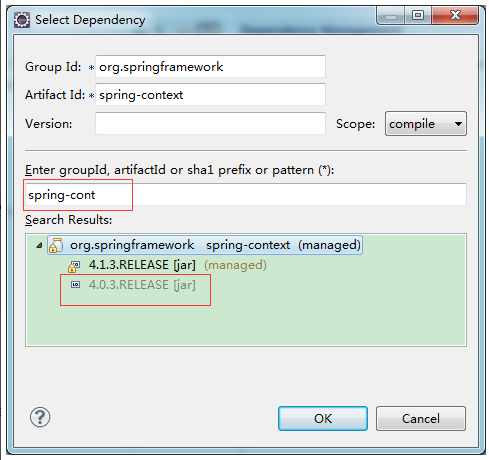489x460 pixels.
Task: Click the small jar icon beside 4.0.3.RELEASE
Action: (x=76, y=285)
